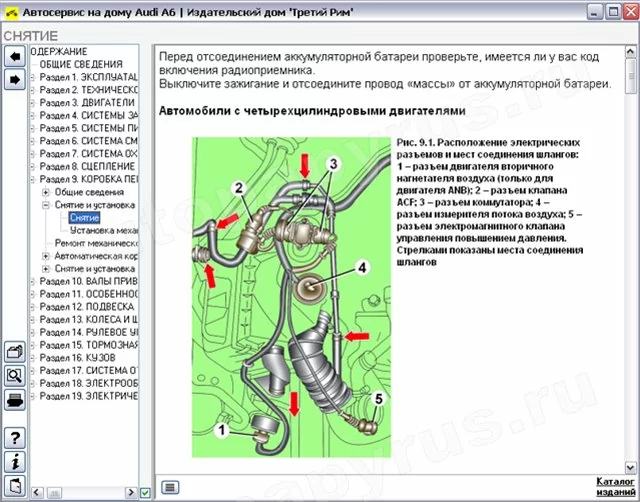640x502 pixels.
Task: Click content pane scroll up arrow
Action: pos(631,52)
